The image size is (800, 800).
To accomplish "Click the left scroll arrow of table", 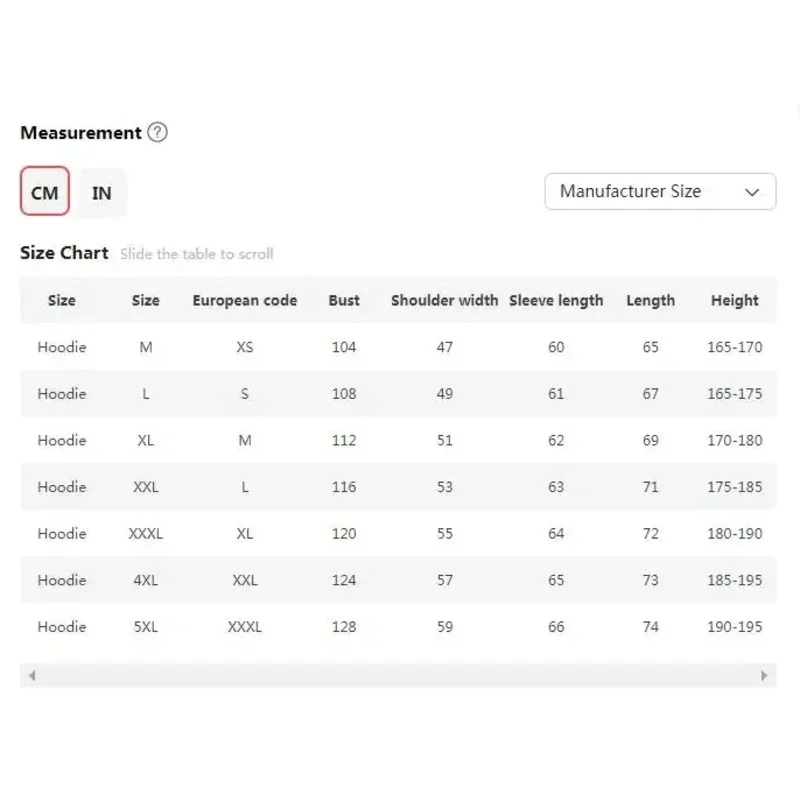I will point(32,676).
